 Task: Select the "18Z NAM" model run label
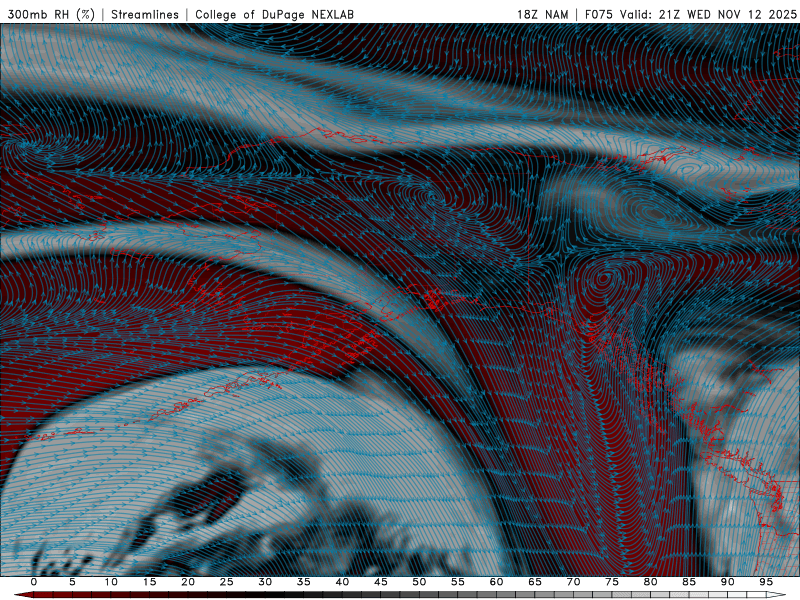tap(542, 14)
